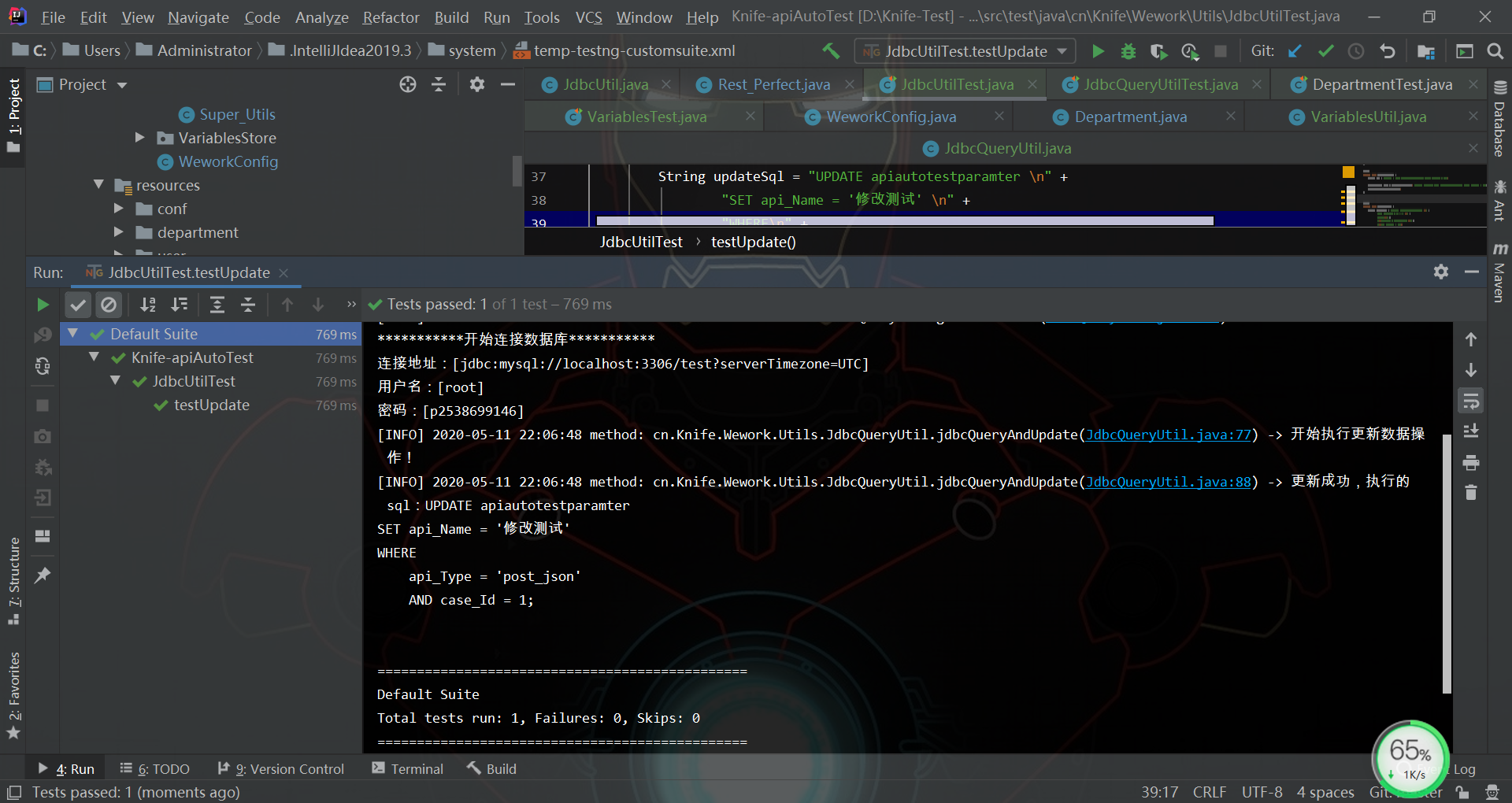The width and height of the screenshot is (1512, 803).
Task: Select the testUpdate test result row
Action: click(211, 405)
